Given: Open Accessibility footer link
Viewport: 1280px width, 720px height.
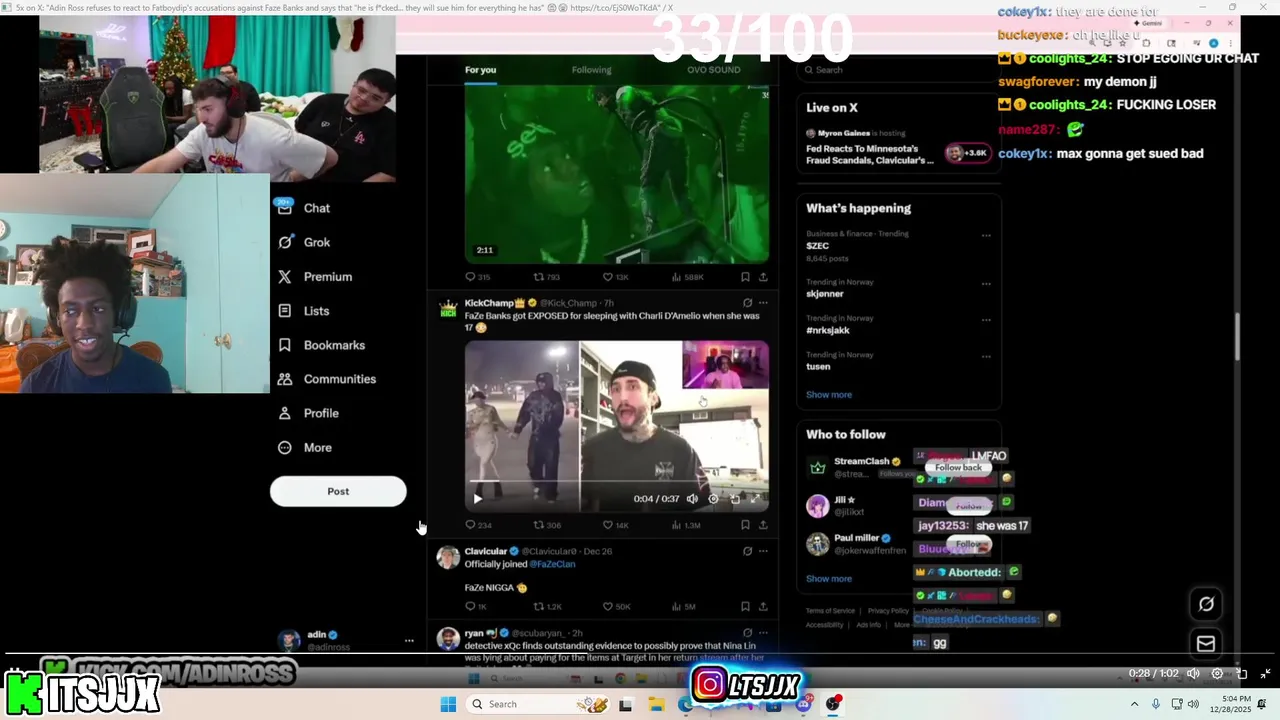Looking at the screenshot, I should [x=825, y=625].
